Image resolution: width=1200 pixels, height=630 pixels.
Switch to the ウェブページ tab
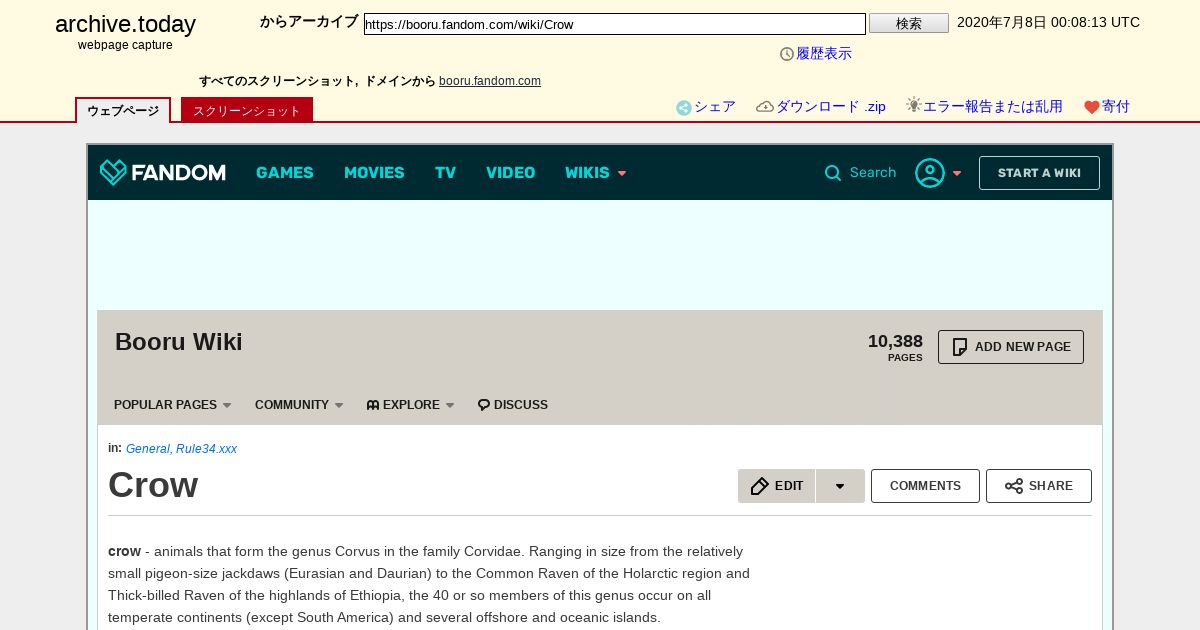pos(123,110)
